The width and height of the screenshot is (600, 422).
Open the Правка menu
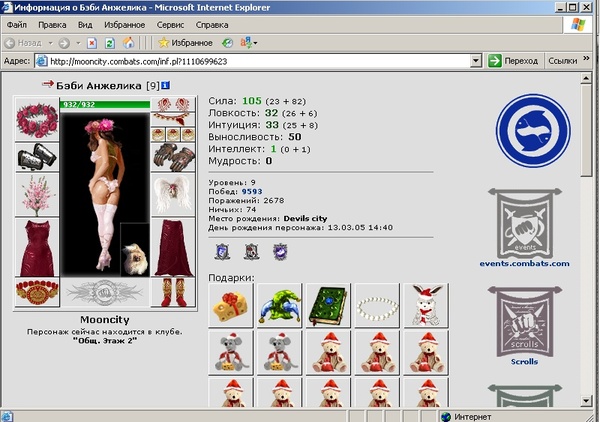(x=52, y=25)
